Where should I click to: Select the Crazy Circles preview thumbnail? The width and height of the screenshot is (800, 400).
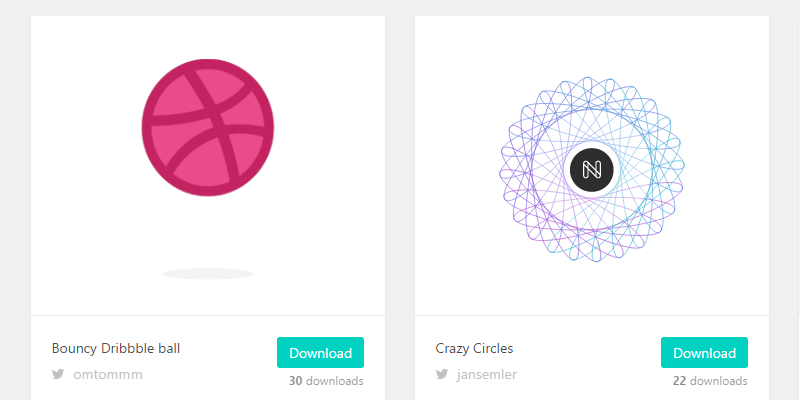[x=592, y=165]
